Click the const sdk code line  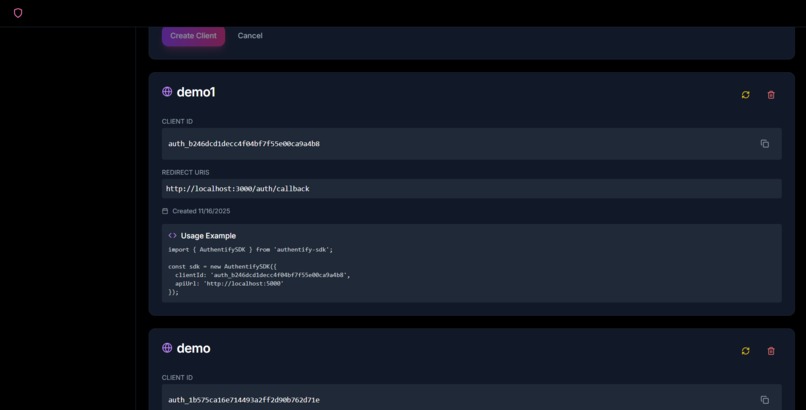pyautogui.click(x=222, y=267)
